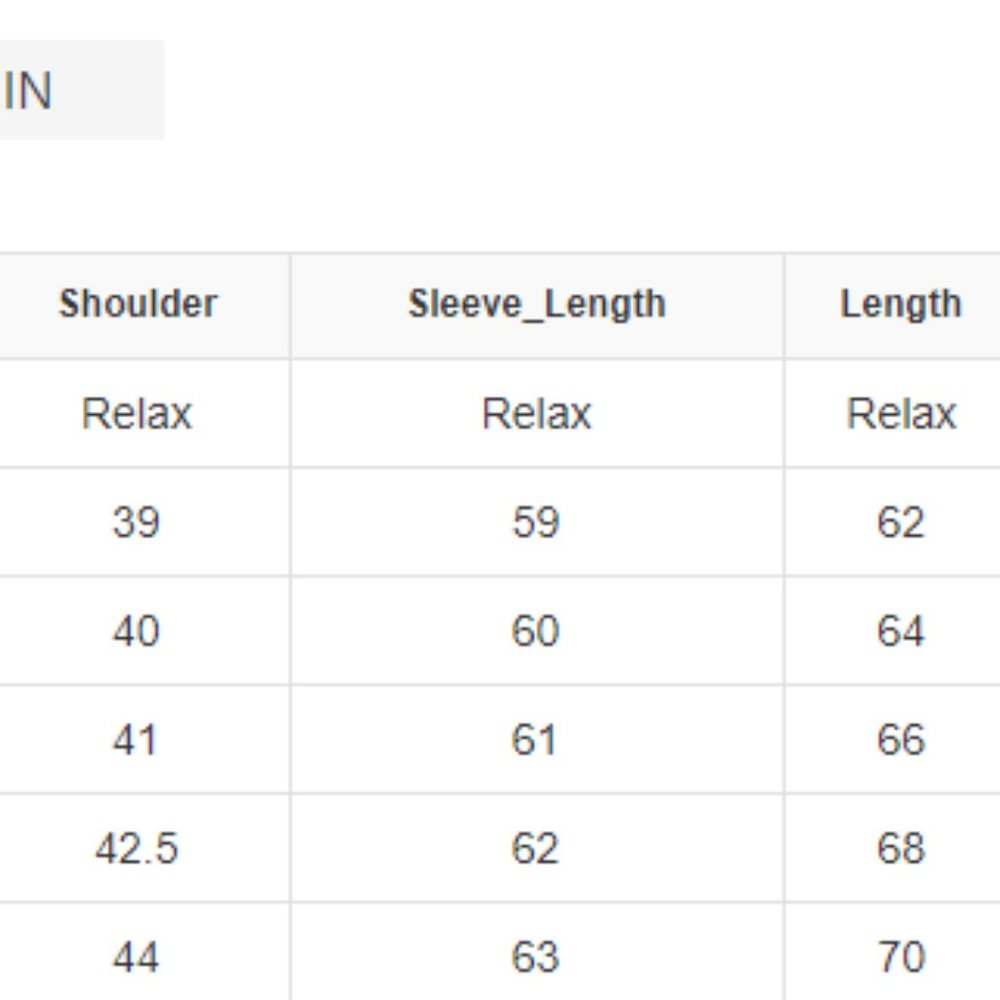Select the sleeve length value 60
This screenshot has height=1000, width=1000.
click(536, 631)
